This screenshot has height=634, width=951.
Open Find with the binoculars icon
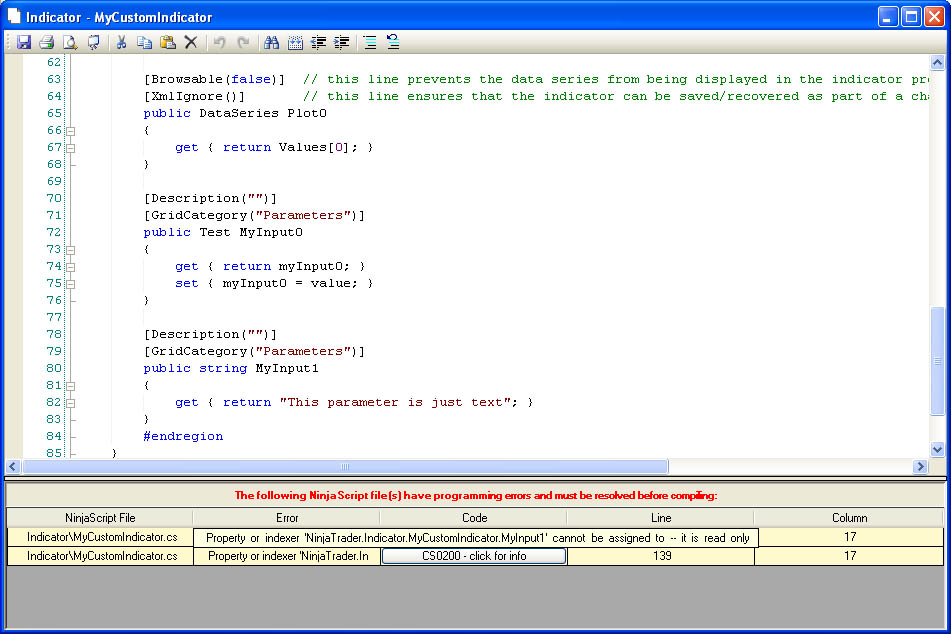click(271, 43)
